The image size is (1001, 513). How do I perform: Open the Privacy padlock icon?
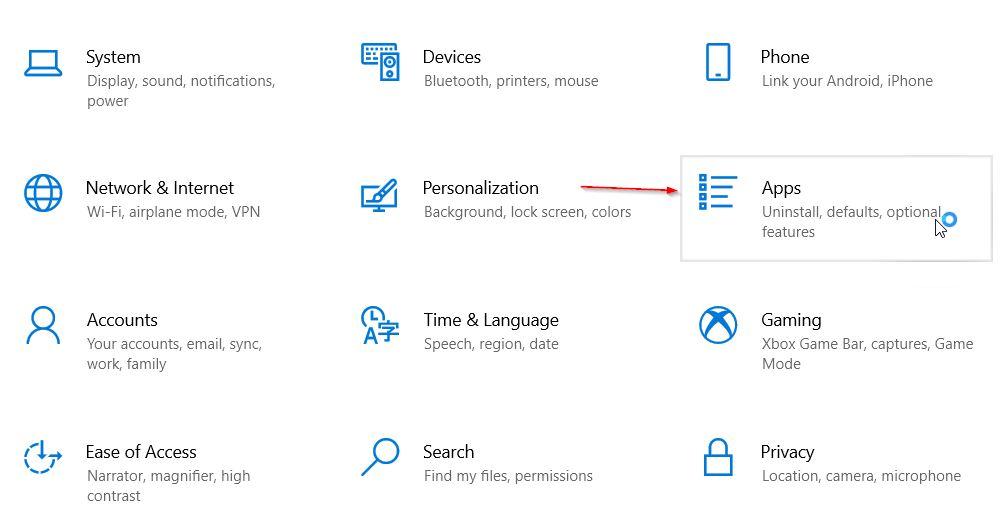718,457
